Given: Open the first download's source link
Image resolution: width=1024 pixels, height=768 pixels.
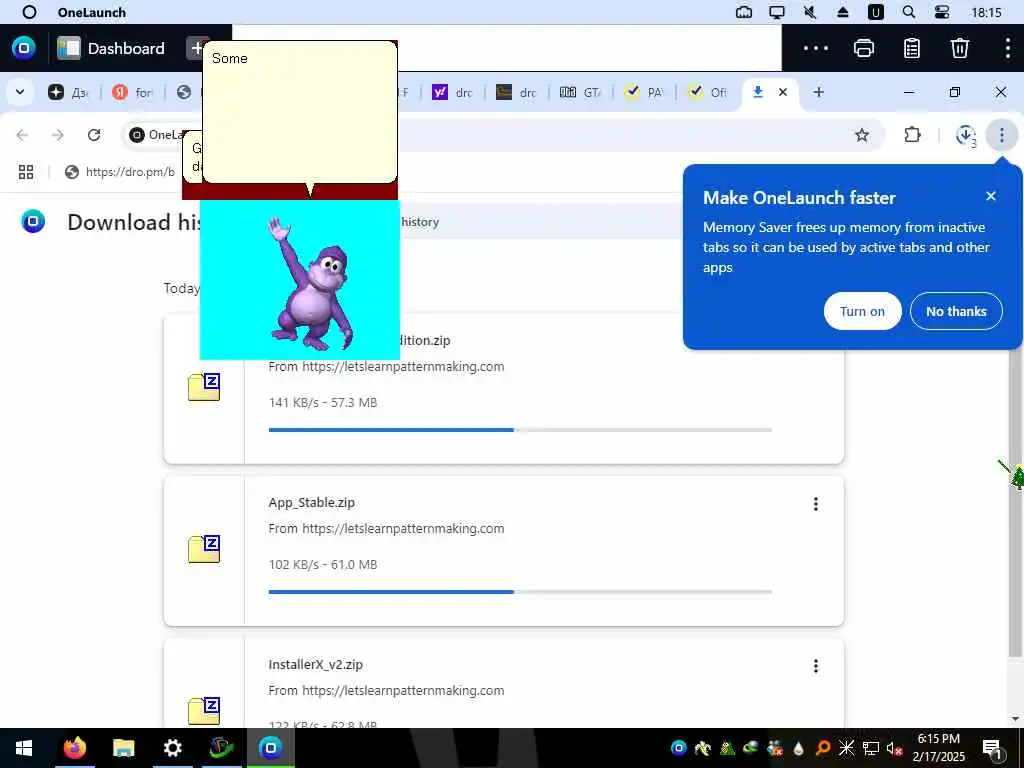Looking at the screenshot, I should click(x=403, y=366).
